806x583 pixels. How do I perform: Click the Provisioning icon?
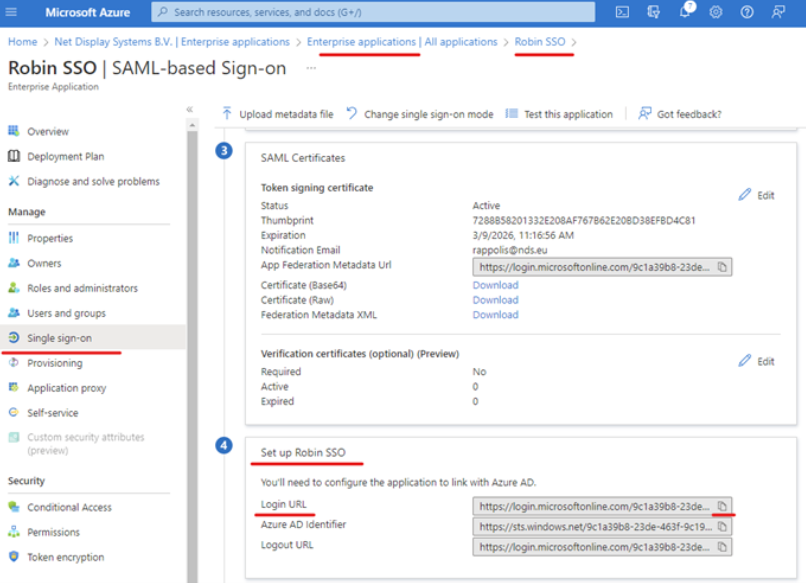coord(14,362)
